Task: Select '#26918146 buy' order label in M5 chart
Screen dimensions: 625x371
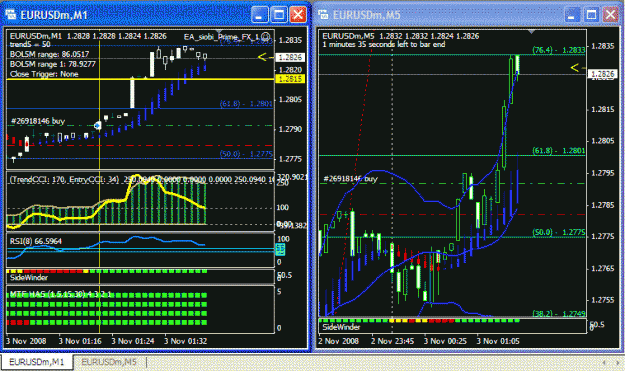Action: 350,179
